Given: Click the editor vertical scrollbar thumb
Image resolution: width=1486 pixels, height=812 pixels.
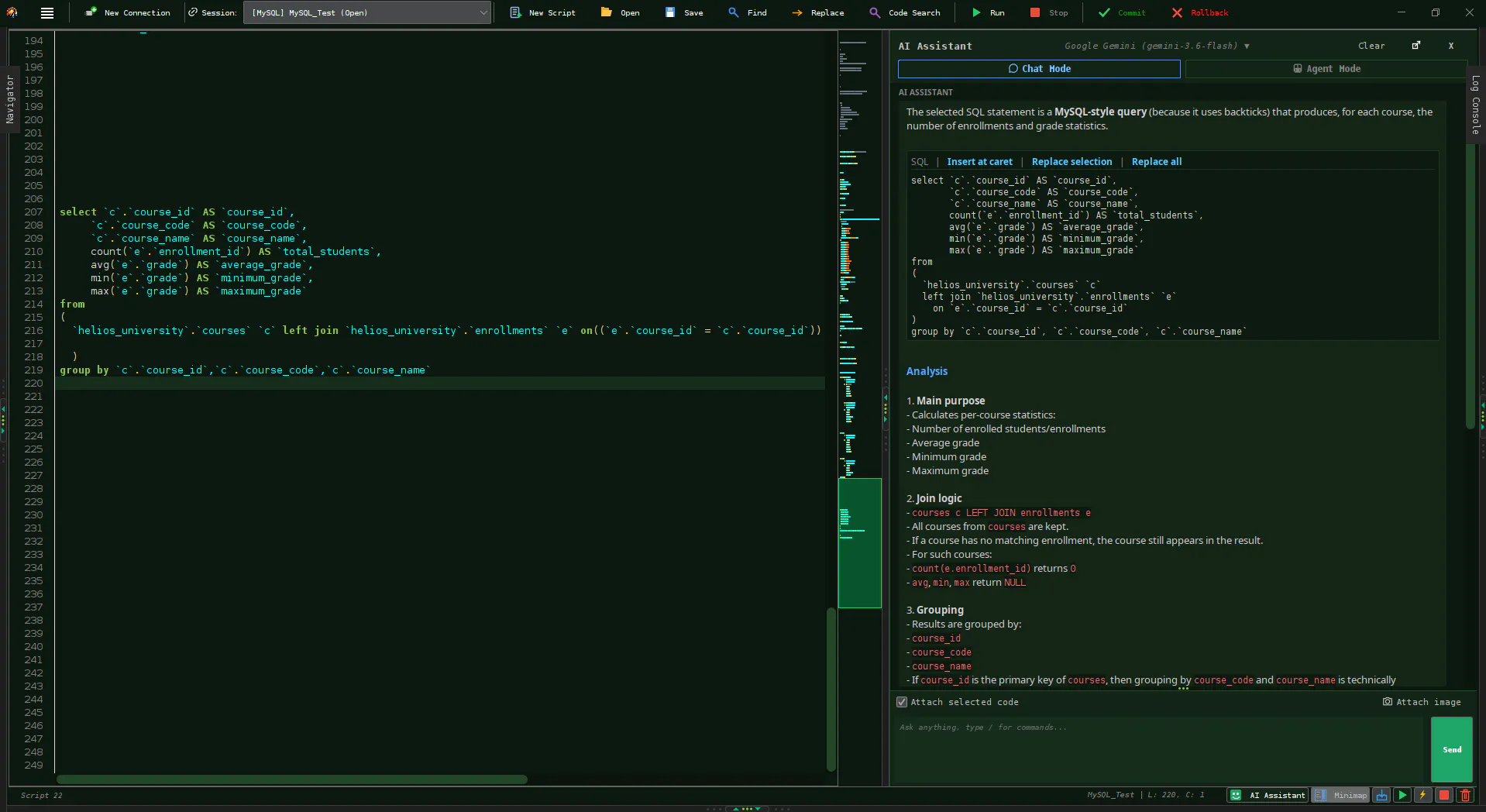Looking at the screenshot, I should (831, 689).
